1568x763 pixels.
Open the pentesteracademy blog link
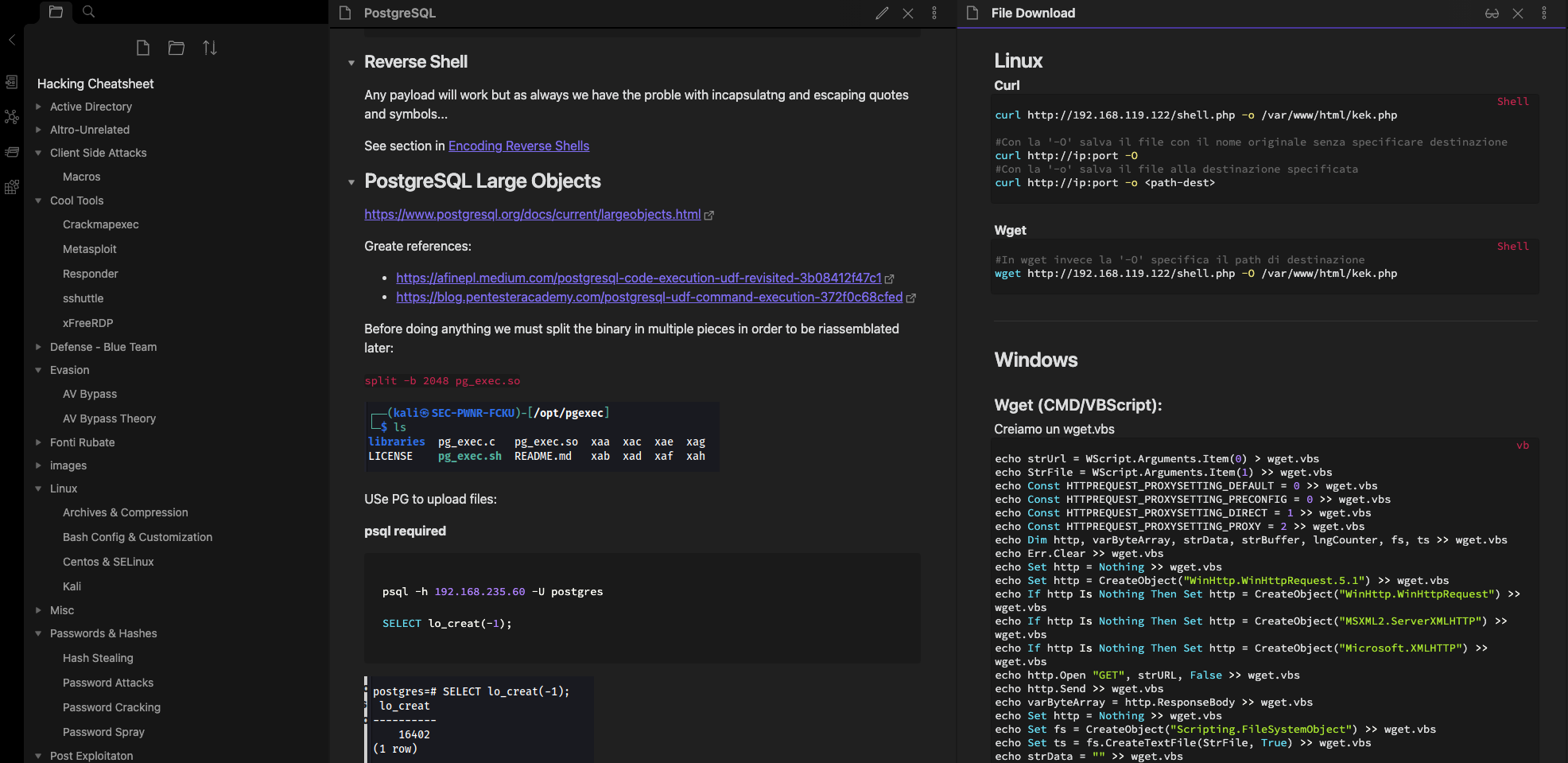[x=650, y=297]
